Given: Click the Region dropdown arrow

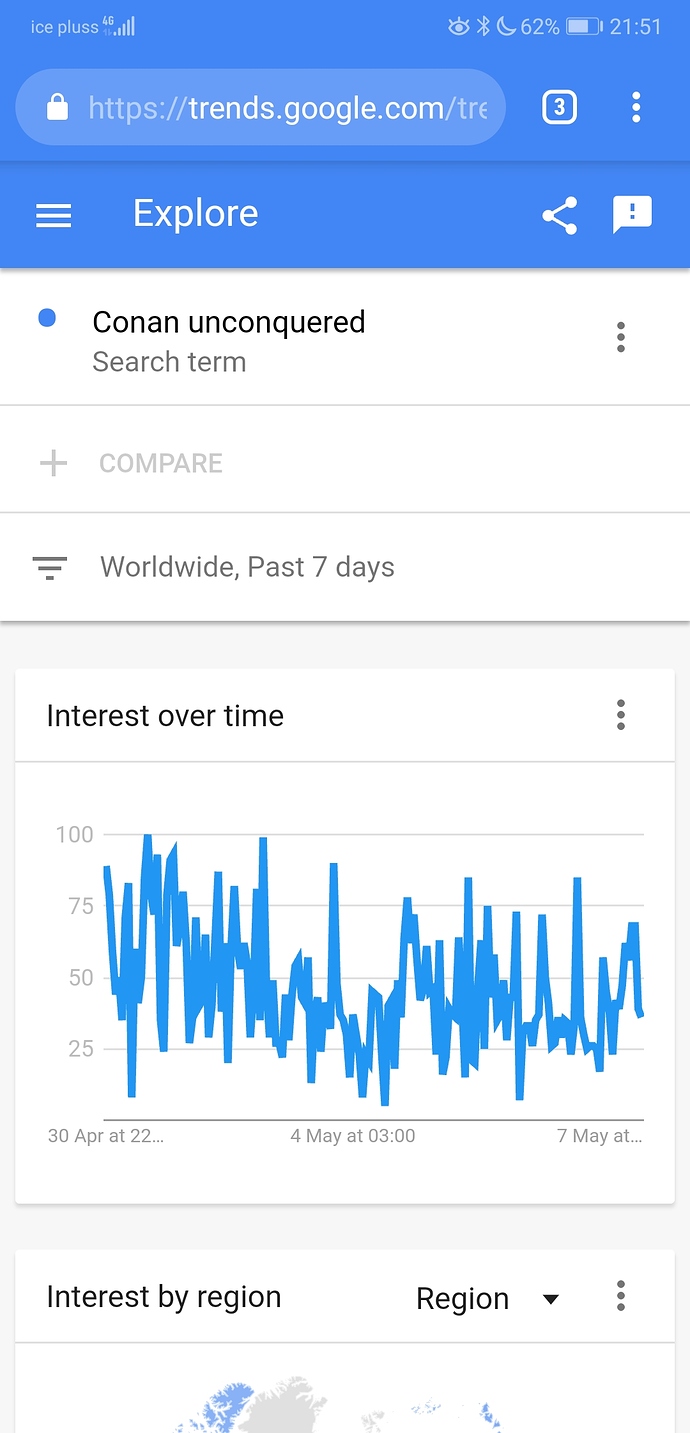Looking at the screenshot, I should click(x=550, y=1299).
